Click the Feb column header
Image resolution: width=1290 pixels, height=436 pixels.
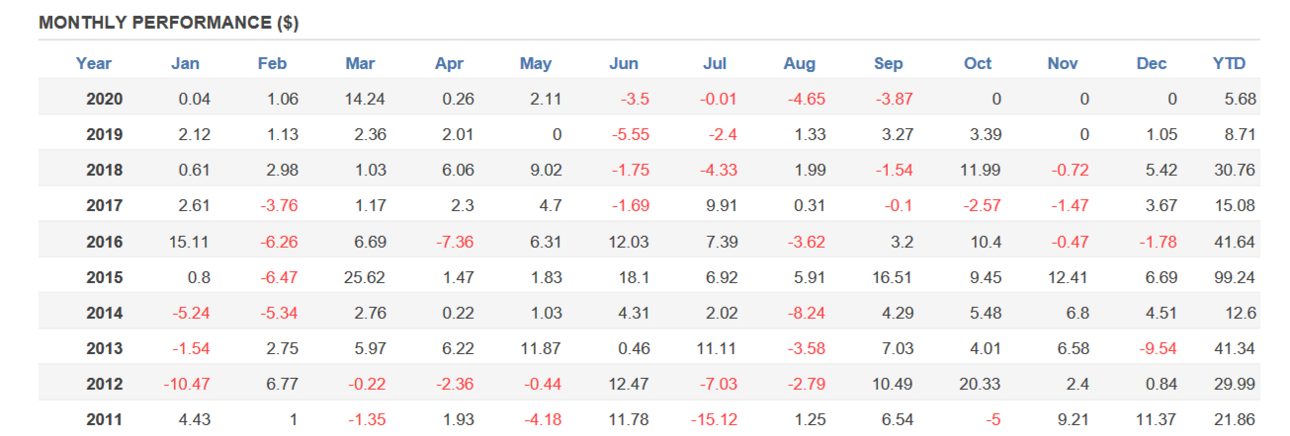coord(272,63)
